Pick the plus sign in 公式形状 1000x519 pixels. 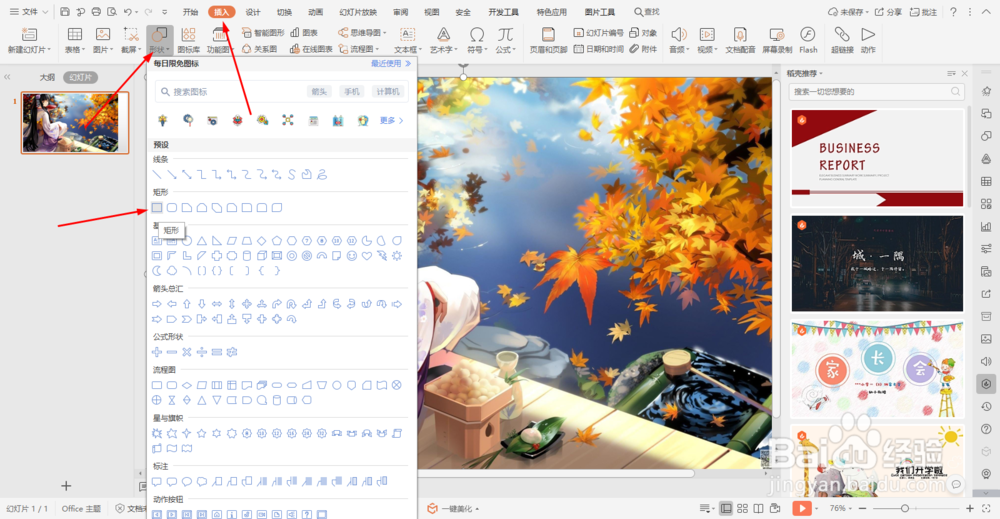point(157,352)
